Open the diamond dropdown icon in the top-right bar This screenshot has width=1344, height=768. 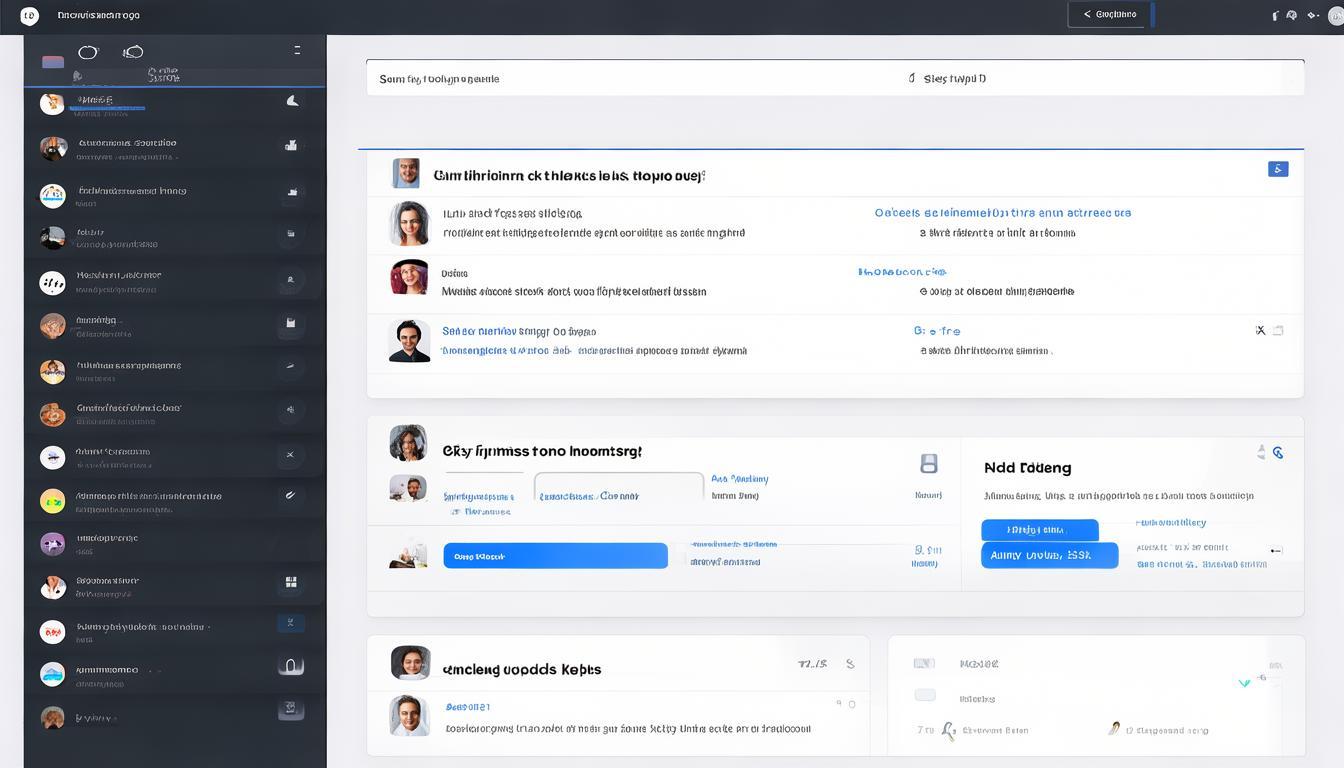point(1313,16)
